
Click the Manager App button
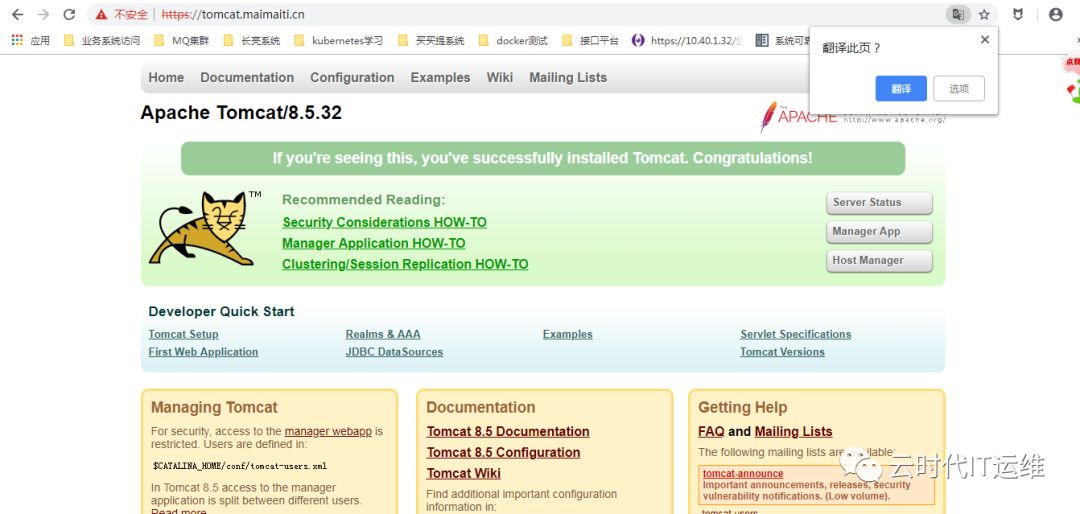coord(880,232)
